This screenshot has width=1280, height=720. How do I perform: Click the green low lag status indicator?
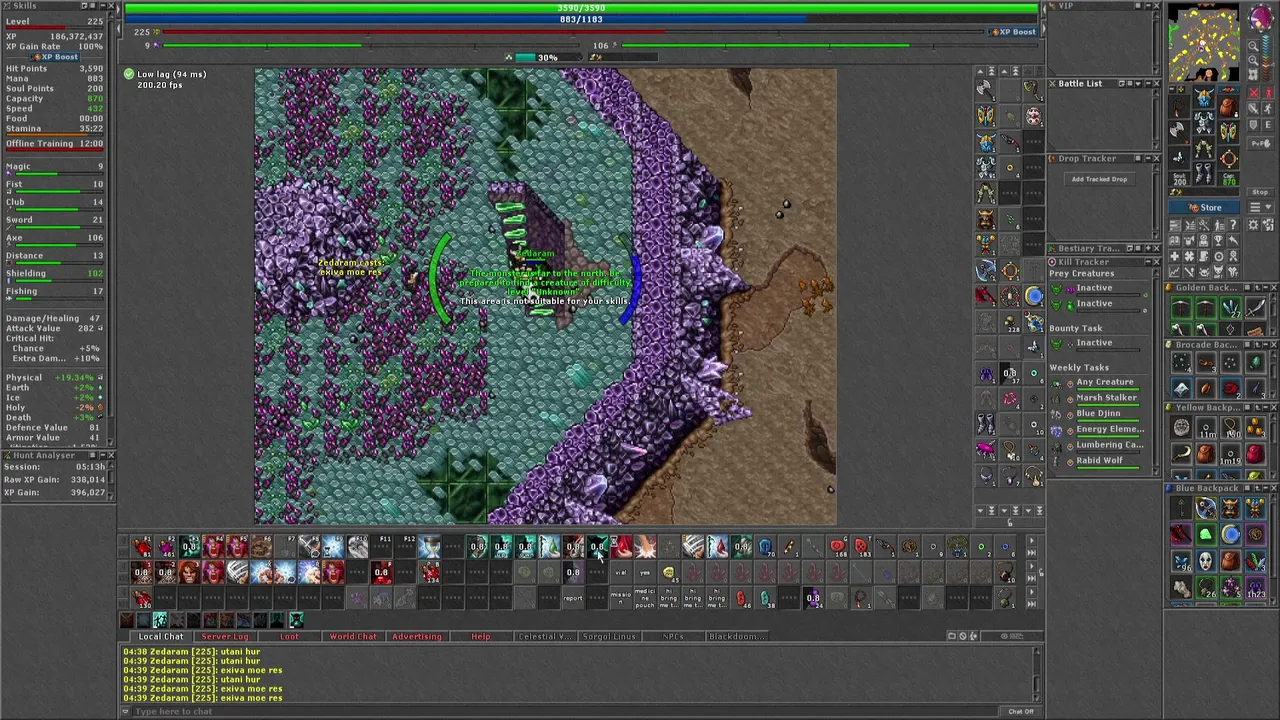point(129,74)
